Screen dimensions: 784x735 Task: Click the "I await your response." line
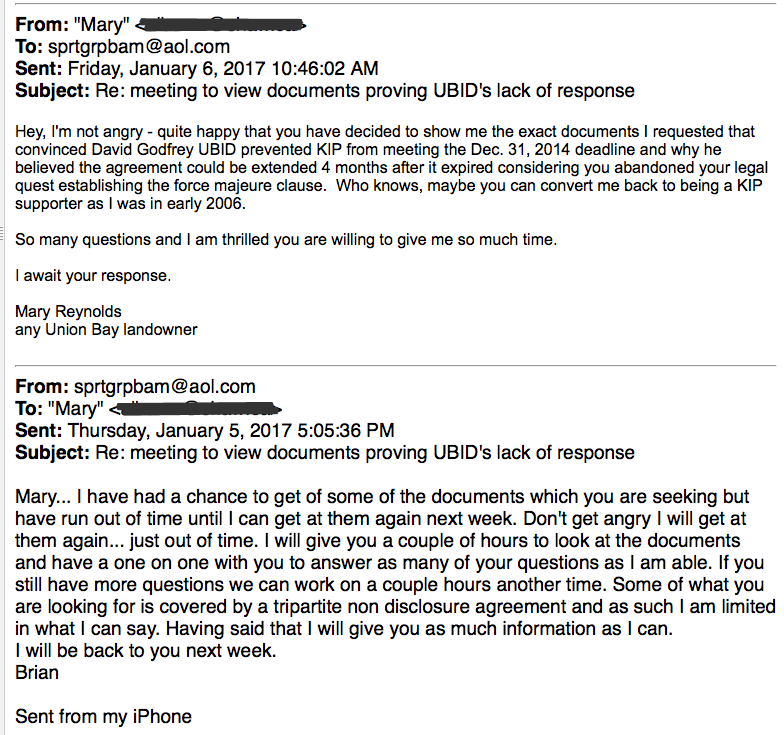click(87, 276)
